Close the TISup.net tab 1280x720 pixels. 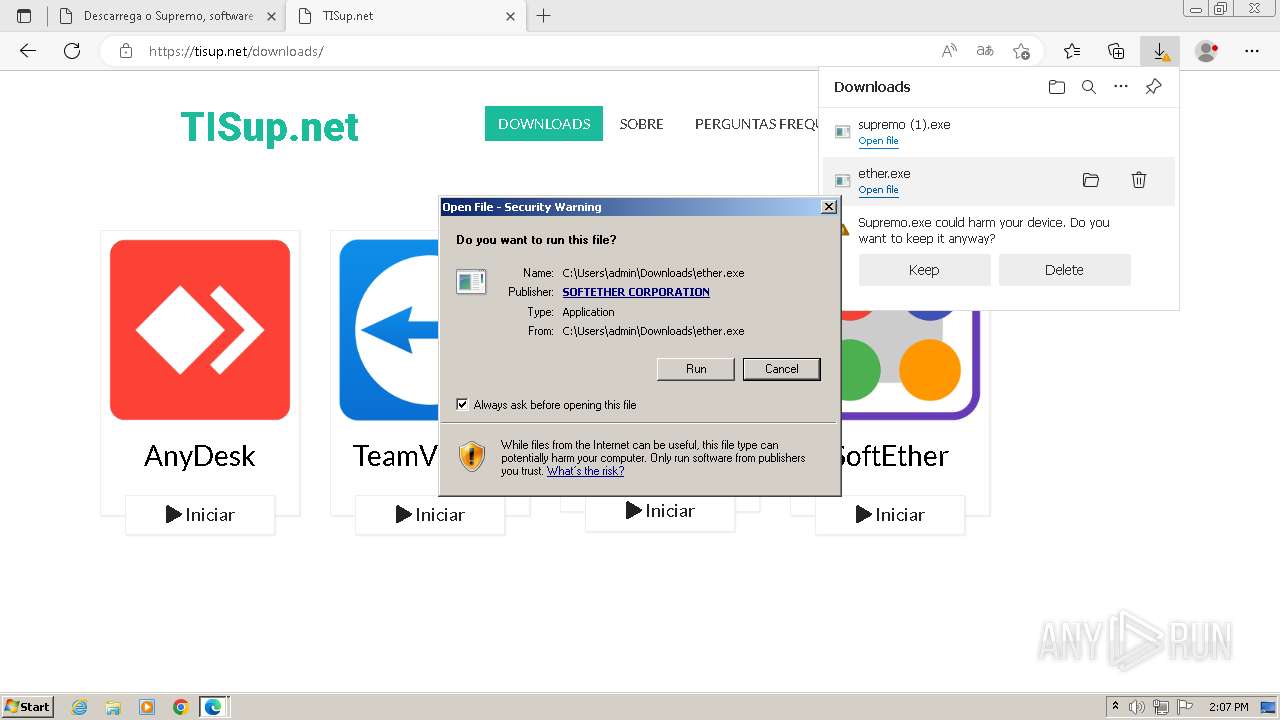pos(510,16)
